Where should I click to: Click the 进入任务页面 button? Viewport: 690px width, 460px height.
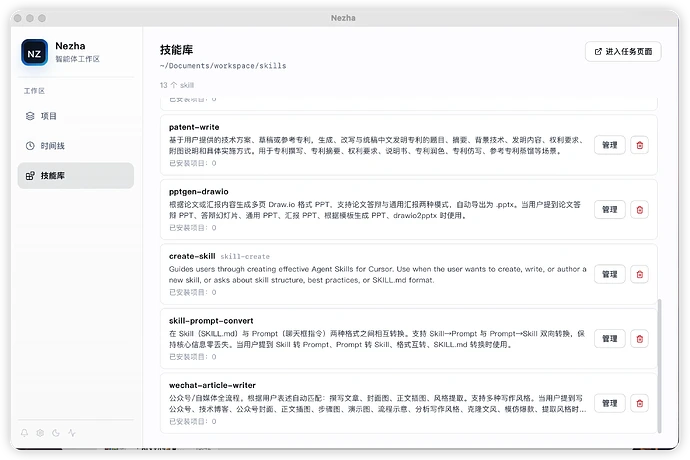(x=623, y=52)
